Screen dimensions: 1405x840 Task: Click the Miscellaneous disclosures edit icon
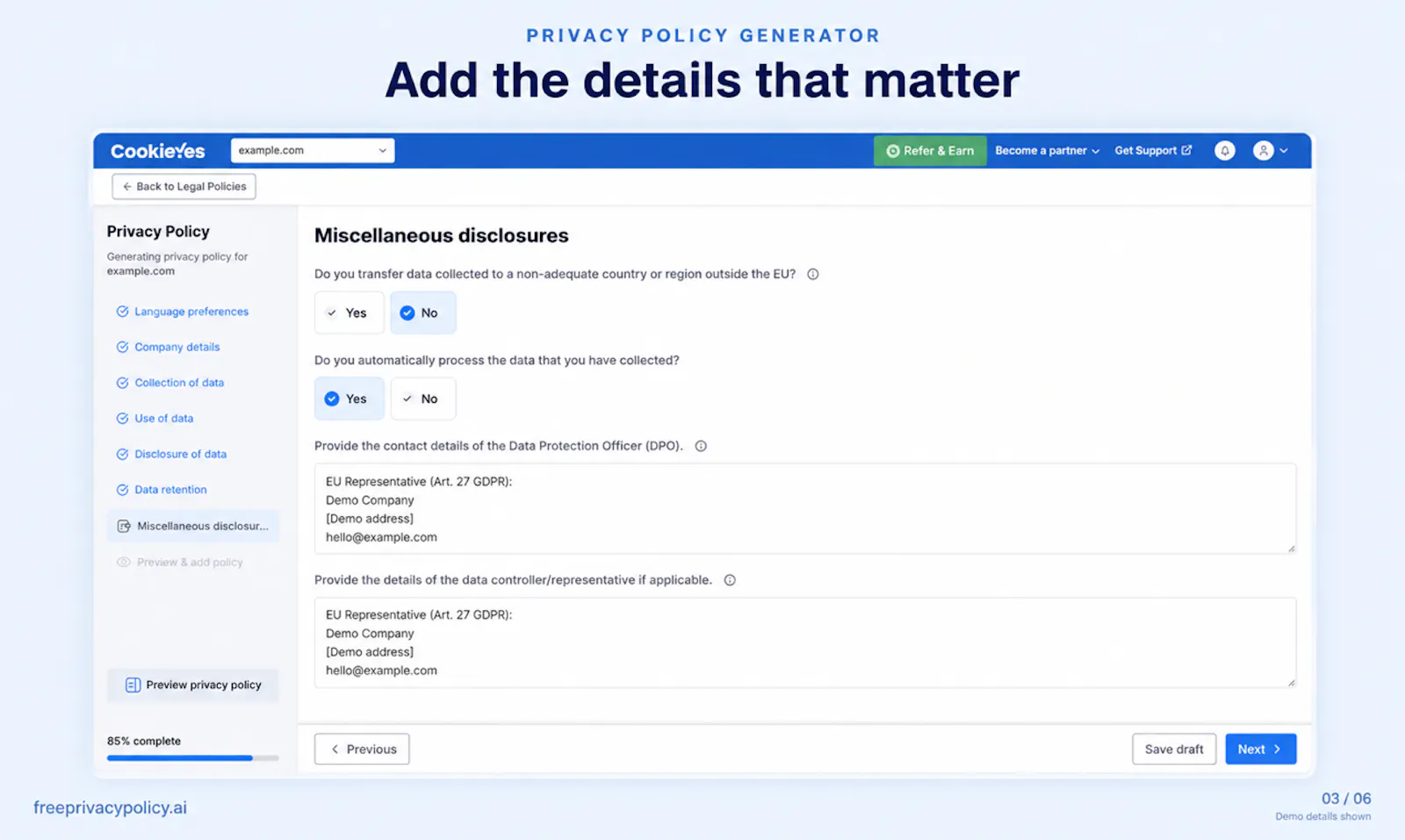[124, 526]
